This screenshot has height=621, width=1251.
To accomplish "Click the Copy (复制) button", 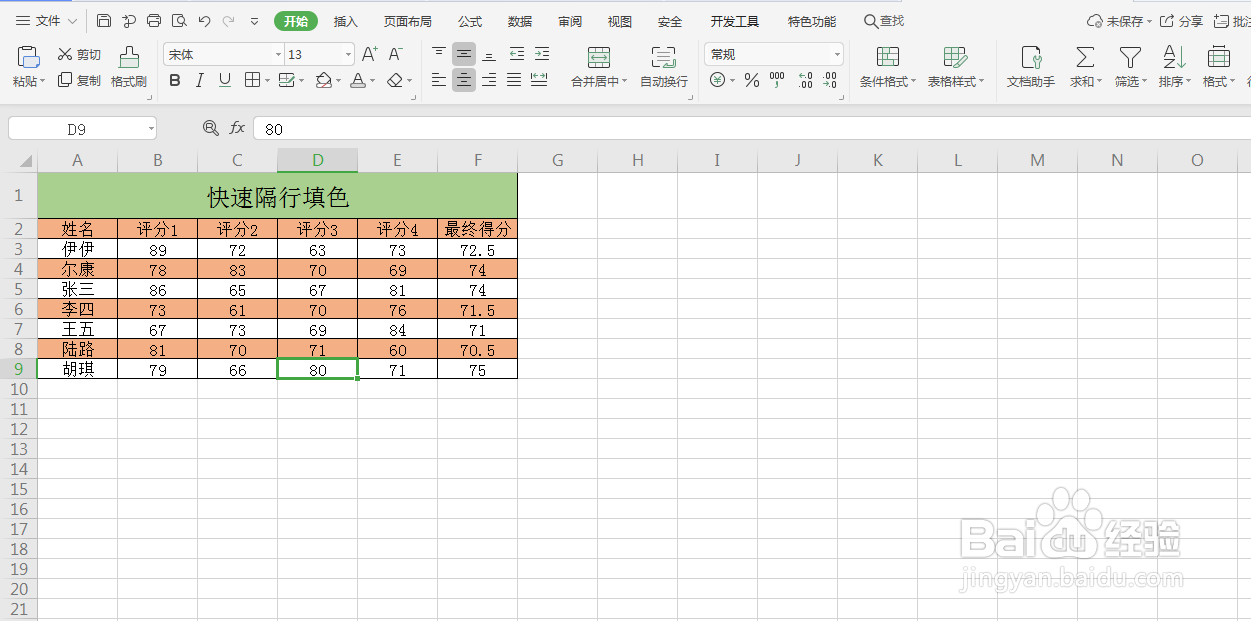I will 79,80.
